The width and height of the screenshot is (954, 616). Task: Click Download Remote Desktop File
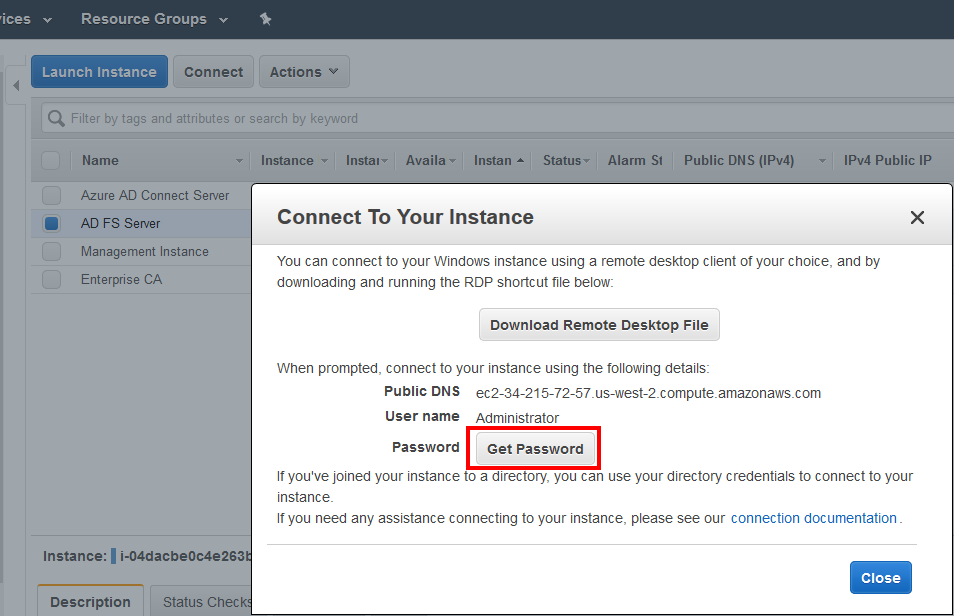click(x=598, y=324)
